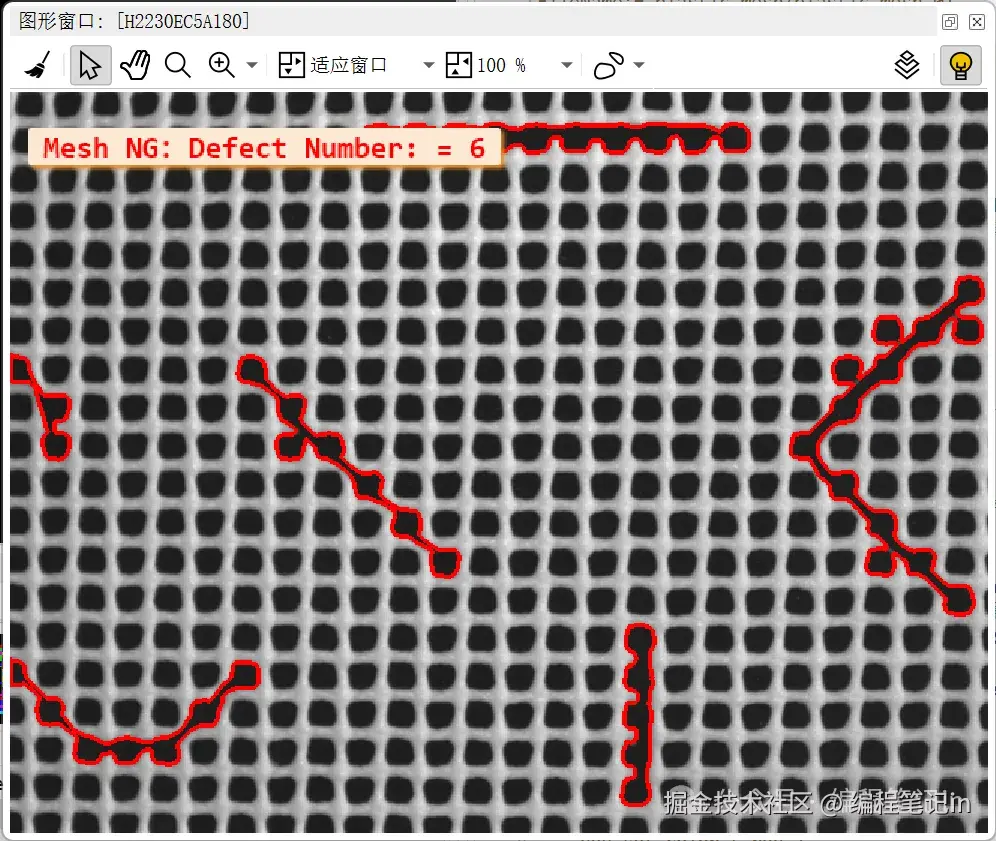Click the 100 % zoom value
This screenshot has height=841, width=996.
[502, 65]
